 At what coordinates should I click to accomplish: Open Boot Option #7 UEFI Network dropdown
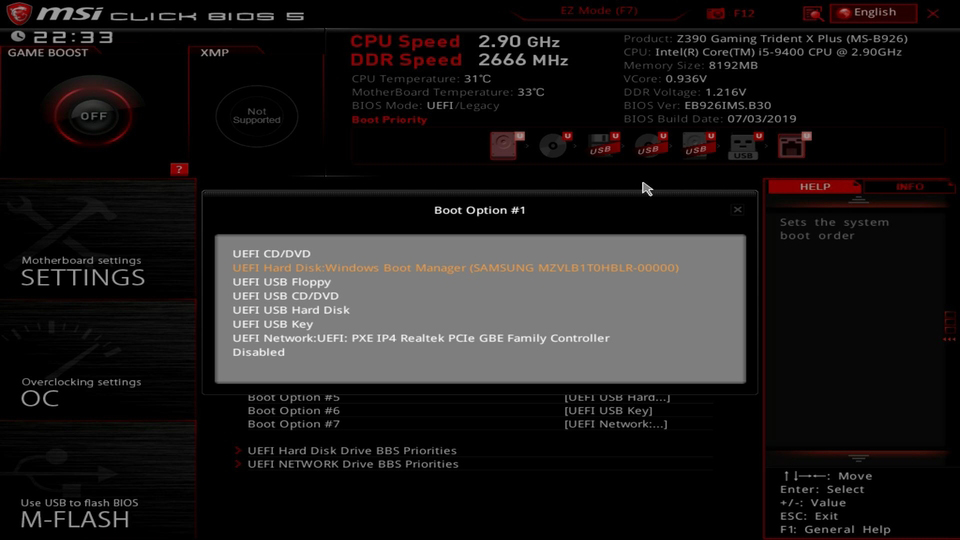[615, 424]
